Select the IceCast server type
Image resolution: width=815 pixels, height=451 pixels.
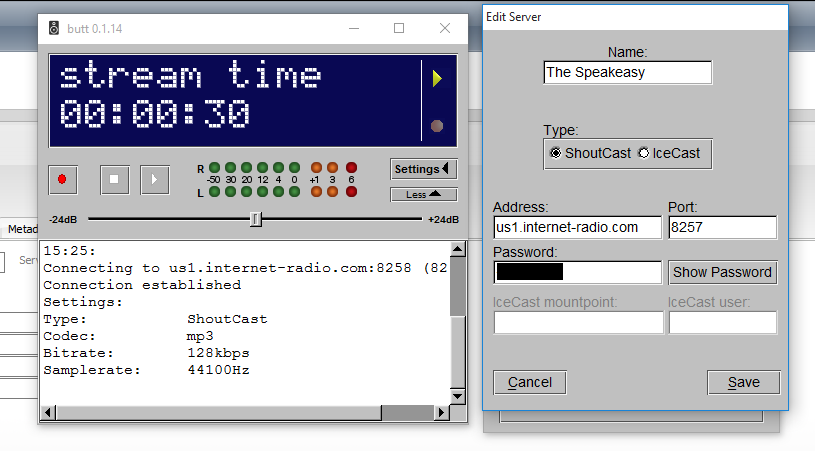644,153
